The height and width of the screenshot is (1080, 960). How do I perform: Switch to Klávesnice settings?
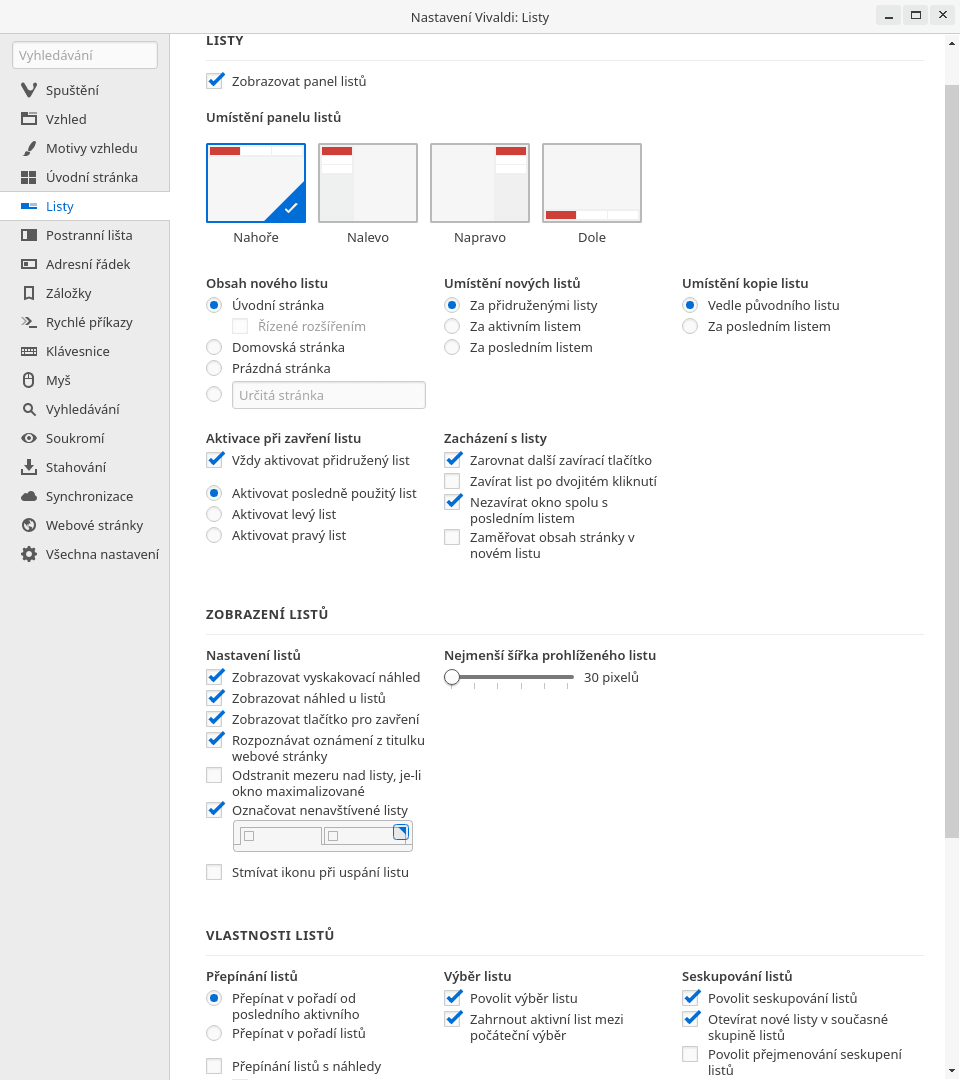(x=85, y=351)
